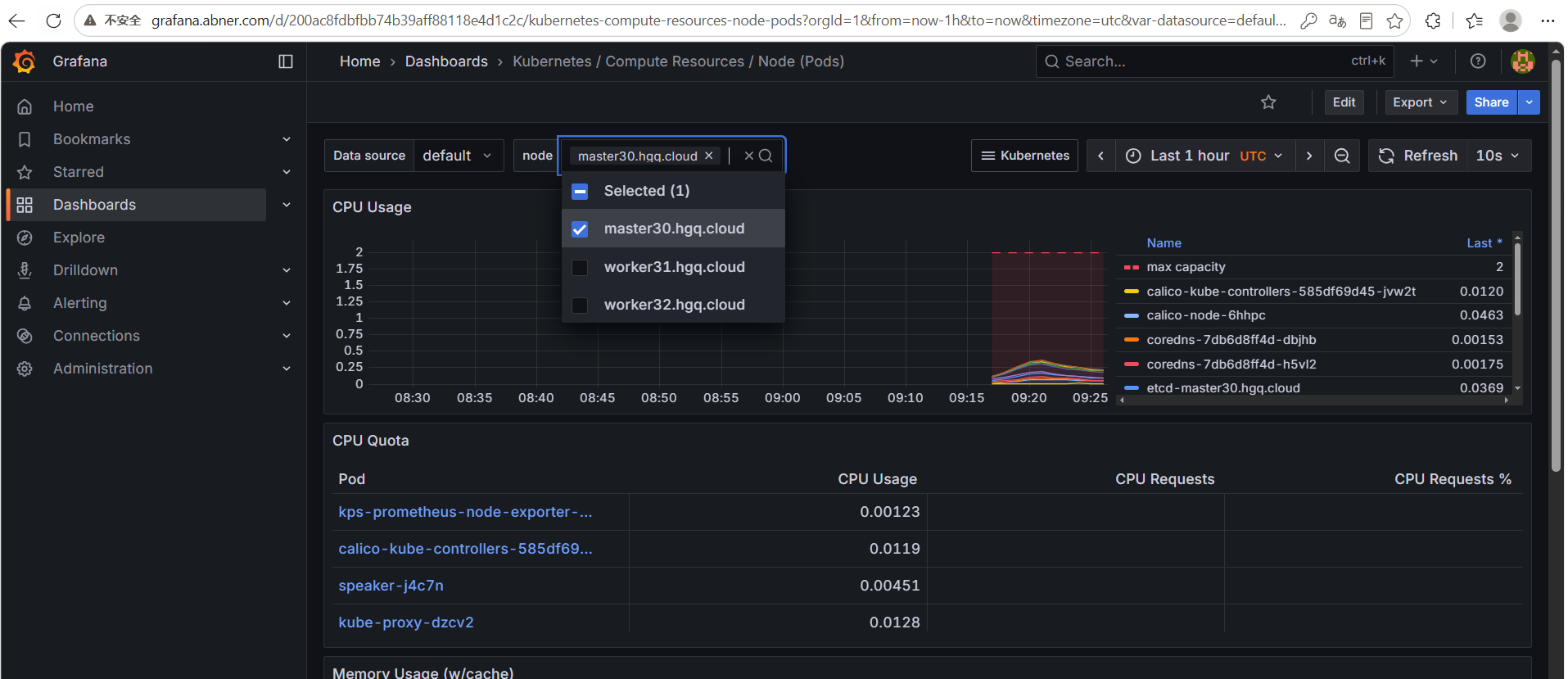Image resolution: width=1568 pixels, height=679 pixels.
Task: Open Administration in sidebar menu
Action: (103, 369)
